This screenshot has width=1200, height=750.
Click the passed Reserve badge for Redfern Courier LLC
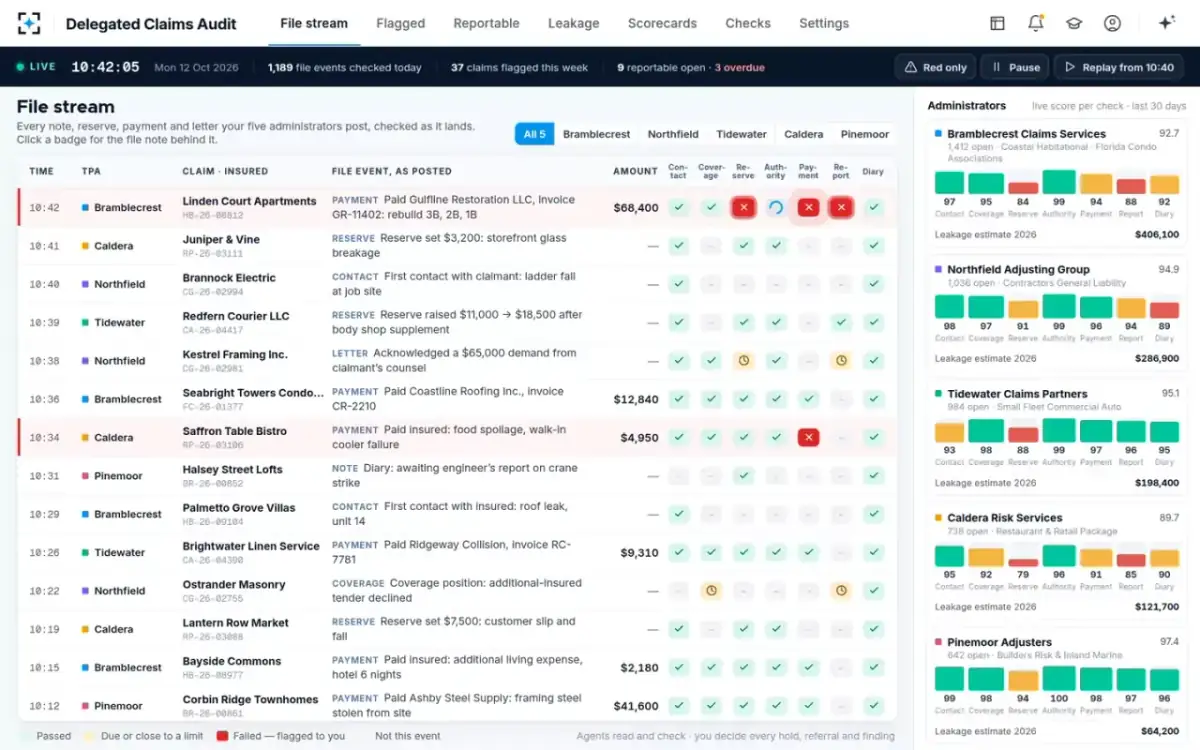coord(743,322)
